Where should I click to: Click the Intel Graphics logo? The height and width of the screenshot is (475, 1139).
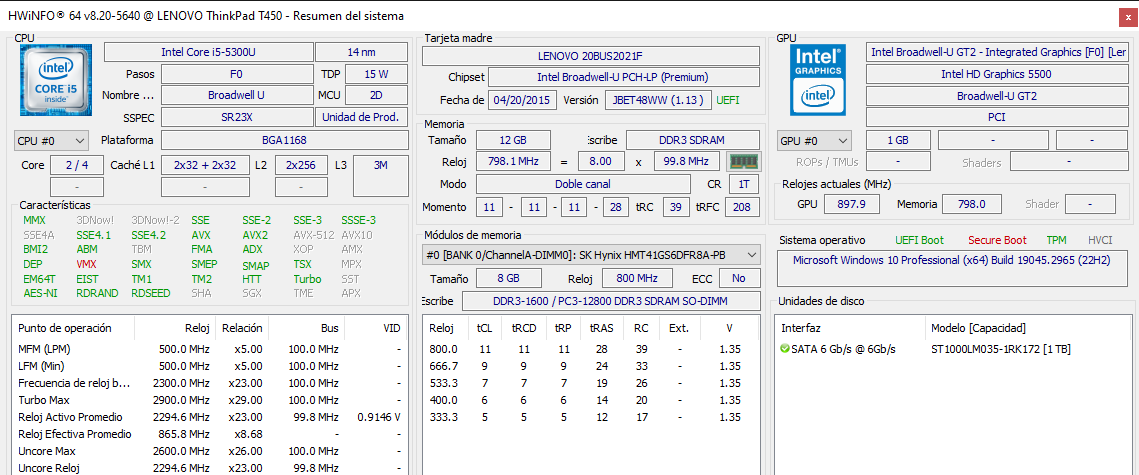(816, 79)
